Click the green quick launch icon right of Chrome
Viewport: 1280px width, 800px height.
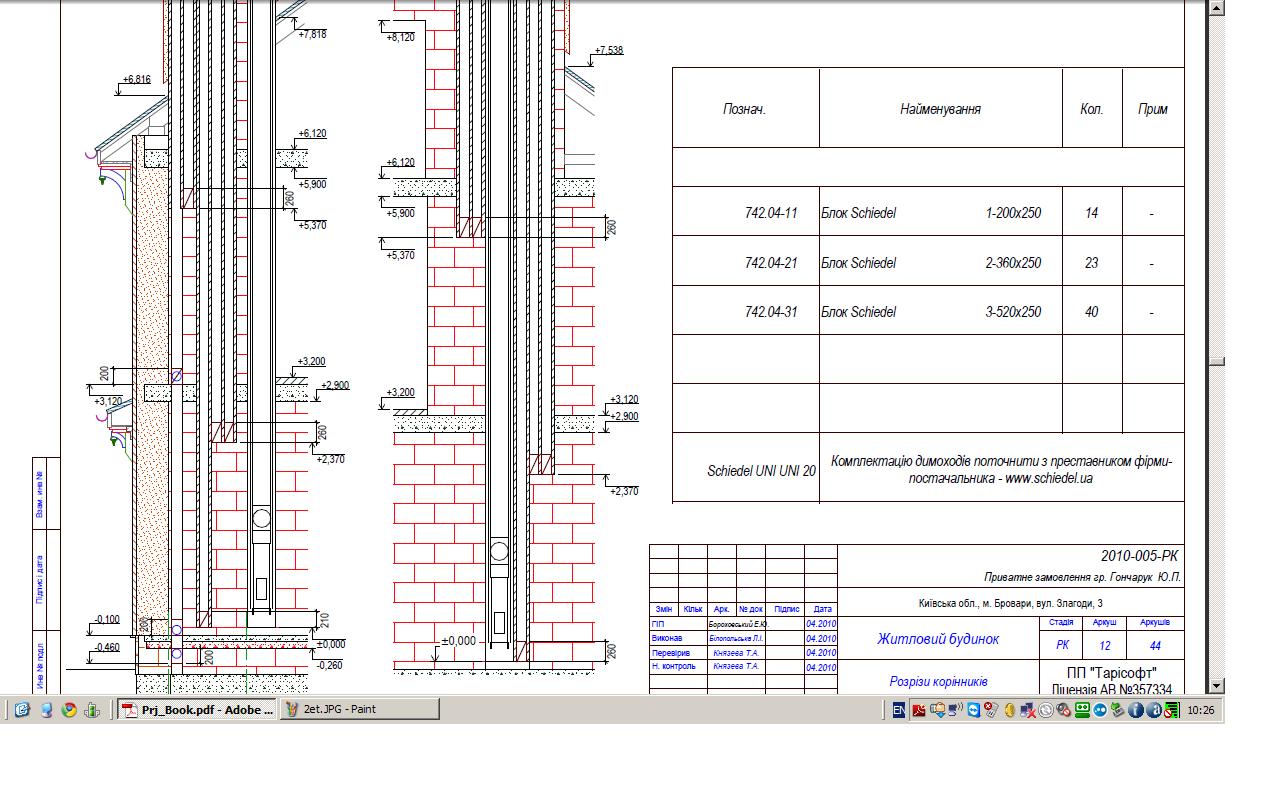pyautogui.click(x=92, y=710)
